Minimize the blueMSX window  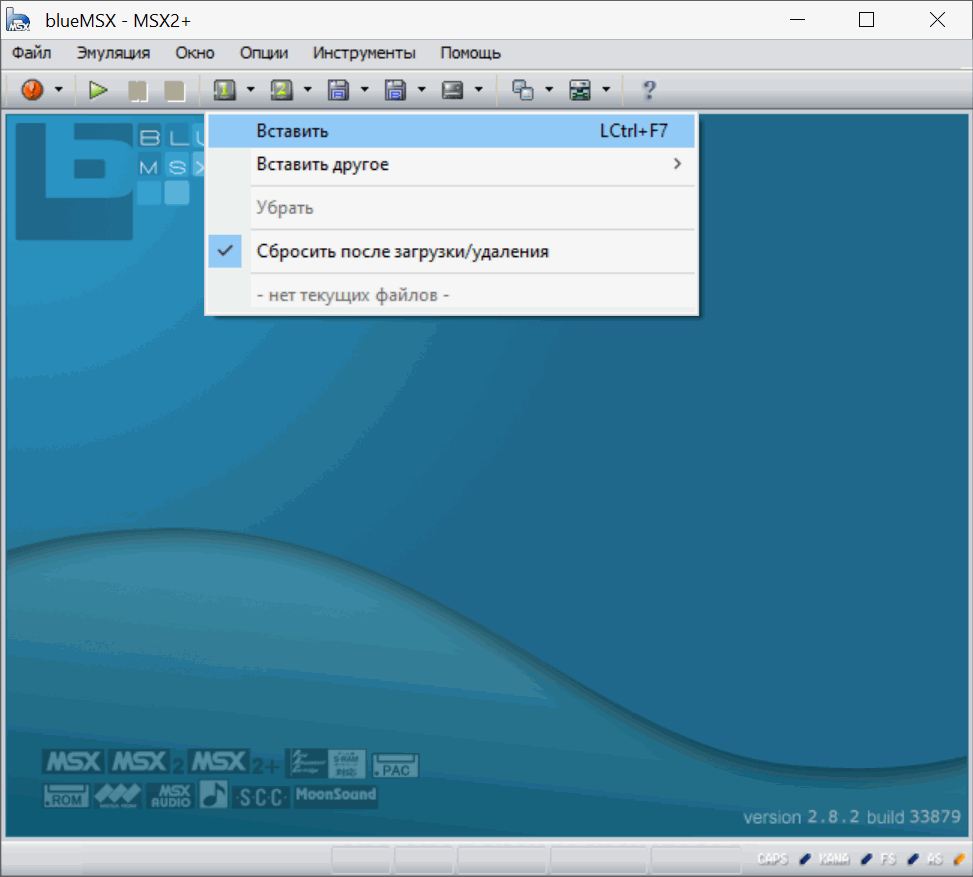coord(797,20)
